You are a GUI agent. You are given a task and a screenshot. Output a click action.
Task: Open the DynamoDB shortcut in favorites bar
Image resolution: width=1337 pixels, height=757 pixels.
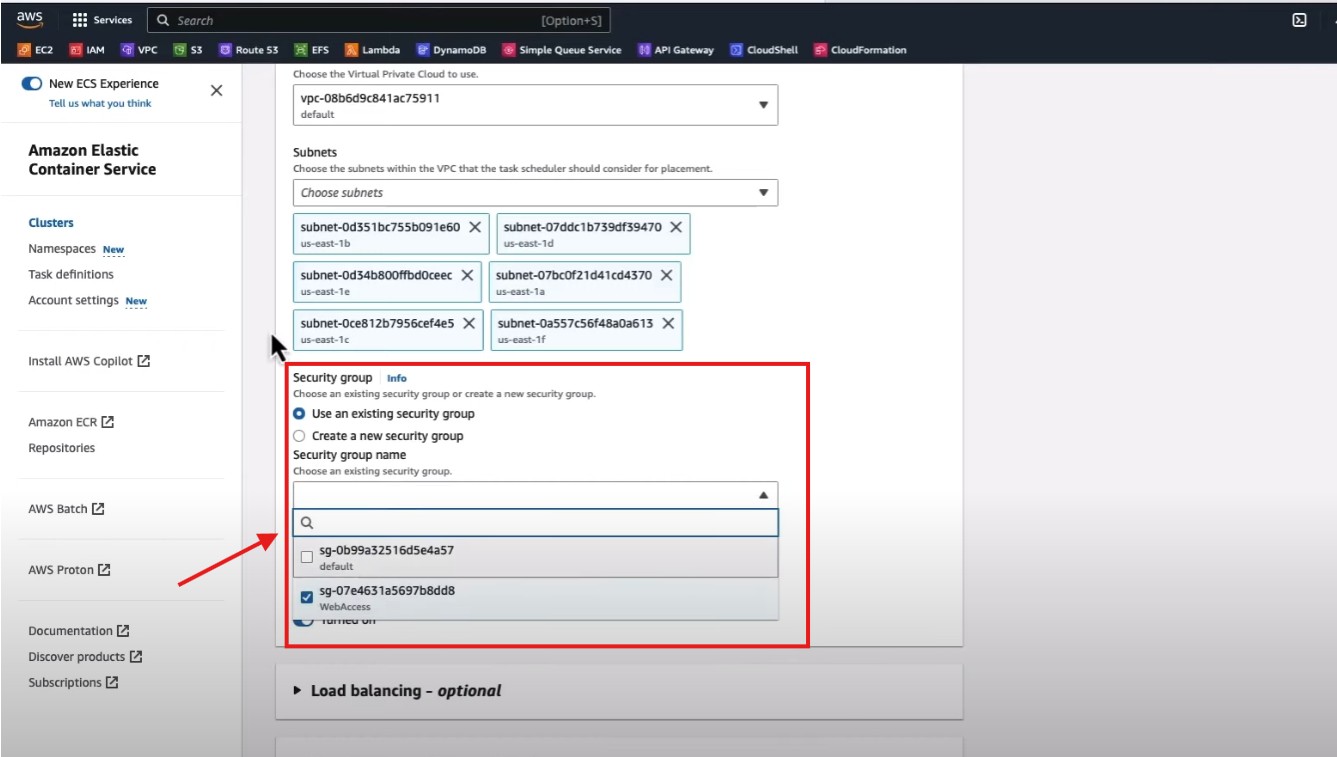click(451, 50)
